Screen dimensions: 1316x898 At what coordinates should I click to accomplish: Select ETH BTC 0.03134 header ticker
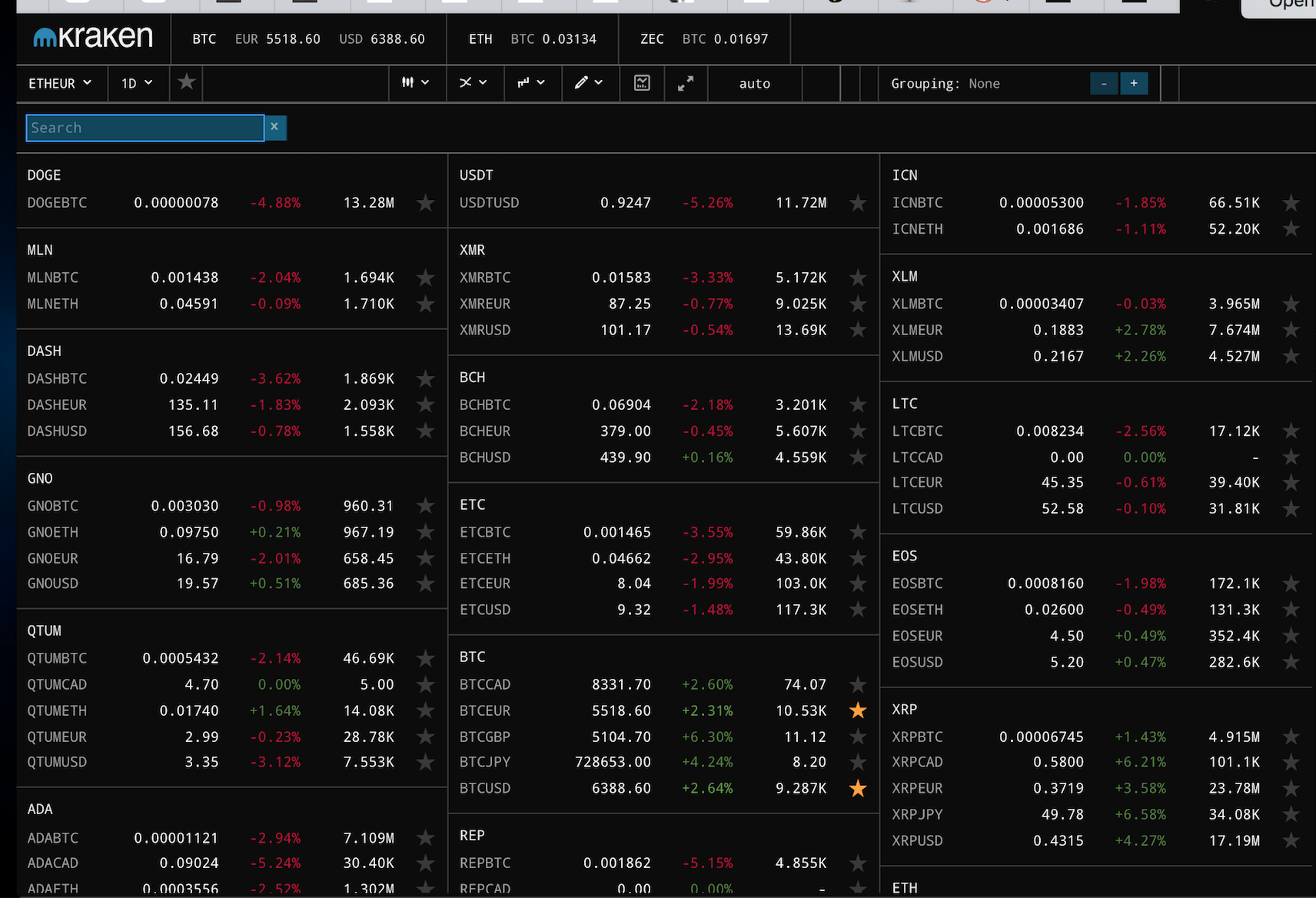point(532,38)
